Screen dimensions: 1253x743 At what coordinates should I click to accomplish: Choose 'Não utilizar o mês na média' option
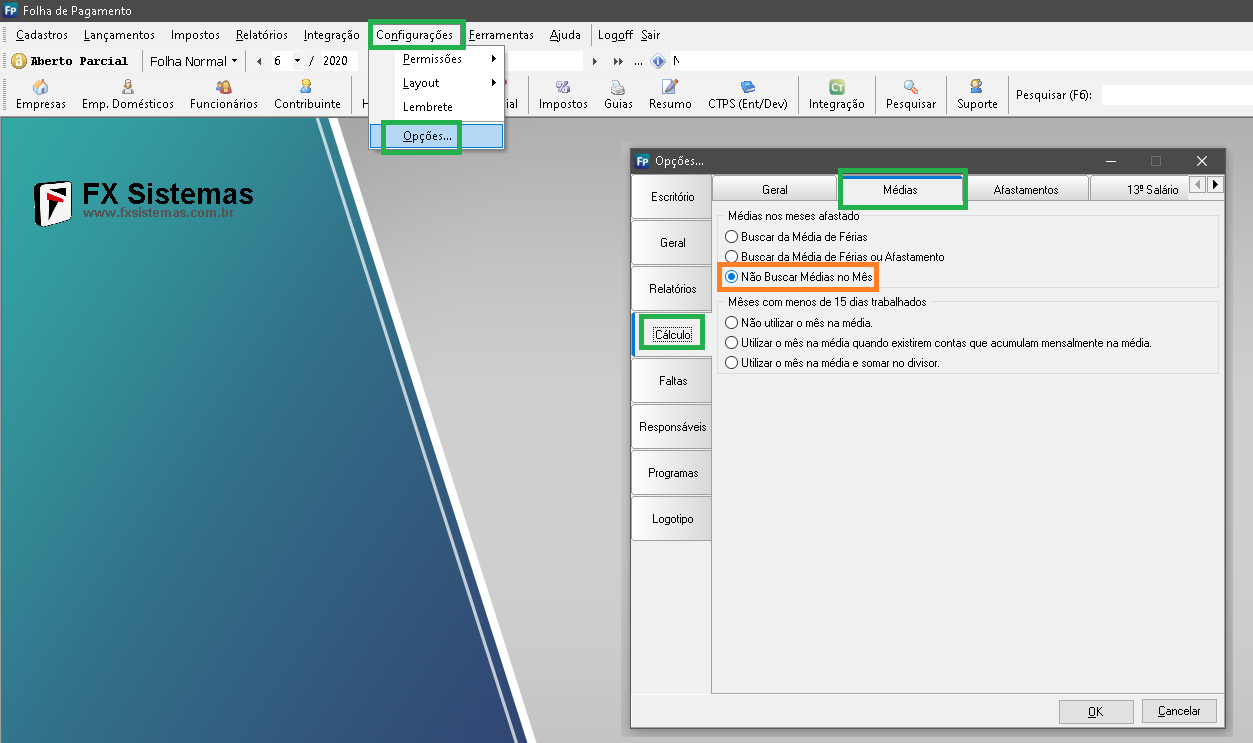(732, 323)
